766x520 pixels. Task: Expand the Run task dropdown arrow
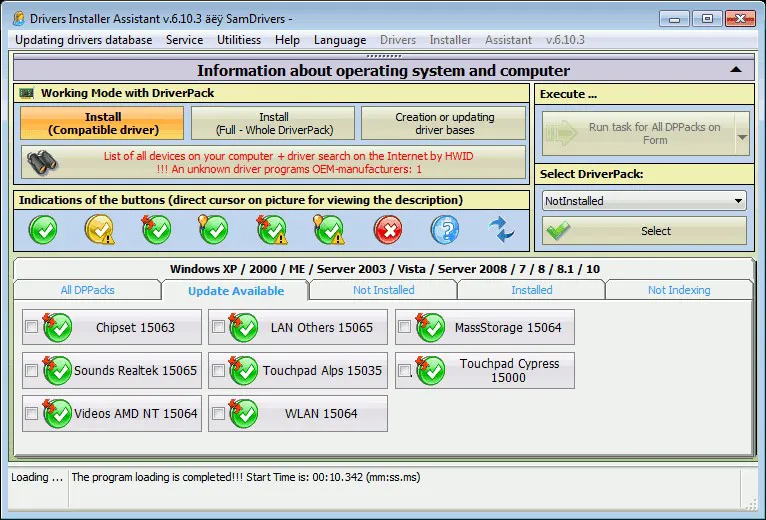tap(741, 134)
